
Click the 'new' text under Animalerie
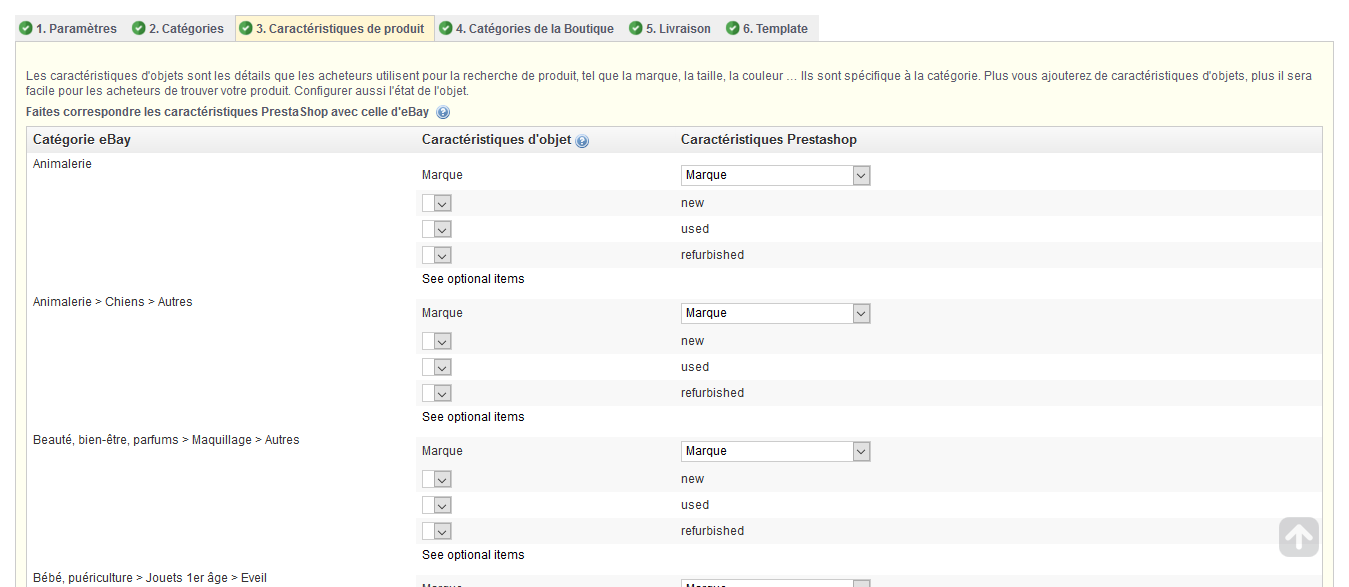pyautogui.click(x=693, y=203)
